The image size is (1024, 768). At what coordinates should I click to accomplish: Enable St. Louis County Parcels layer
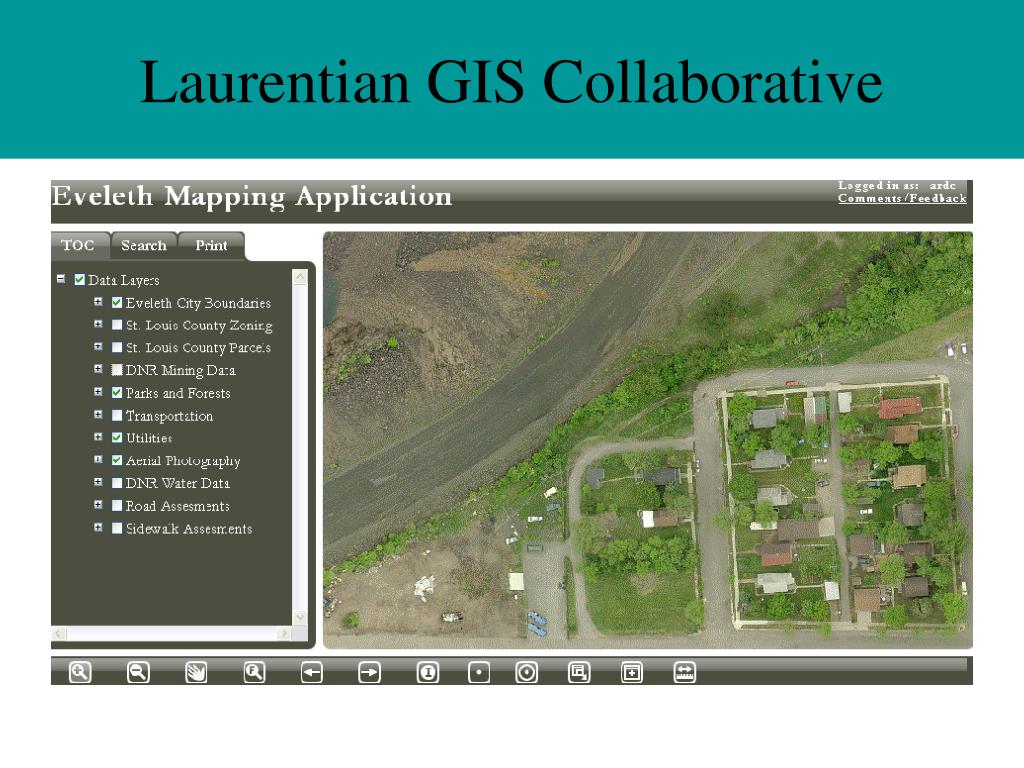point(117,347)
